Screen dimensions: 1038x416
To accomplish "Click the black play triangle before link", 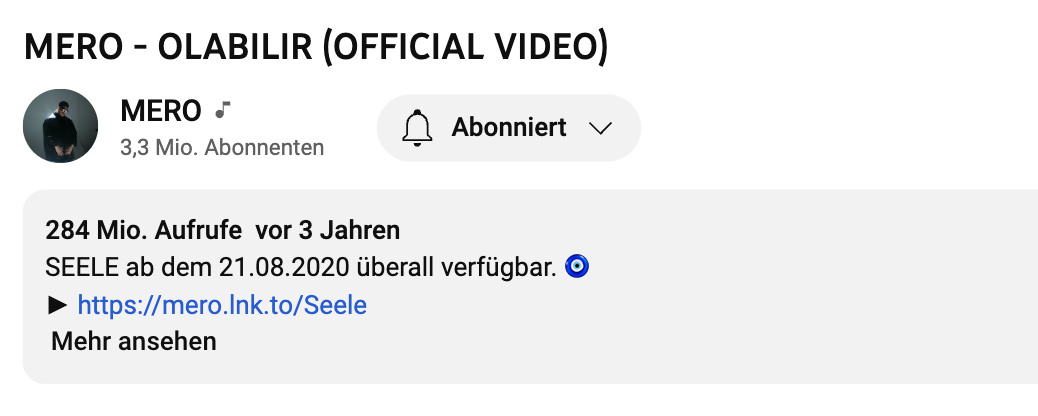I will pos(56,305).
